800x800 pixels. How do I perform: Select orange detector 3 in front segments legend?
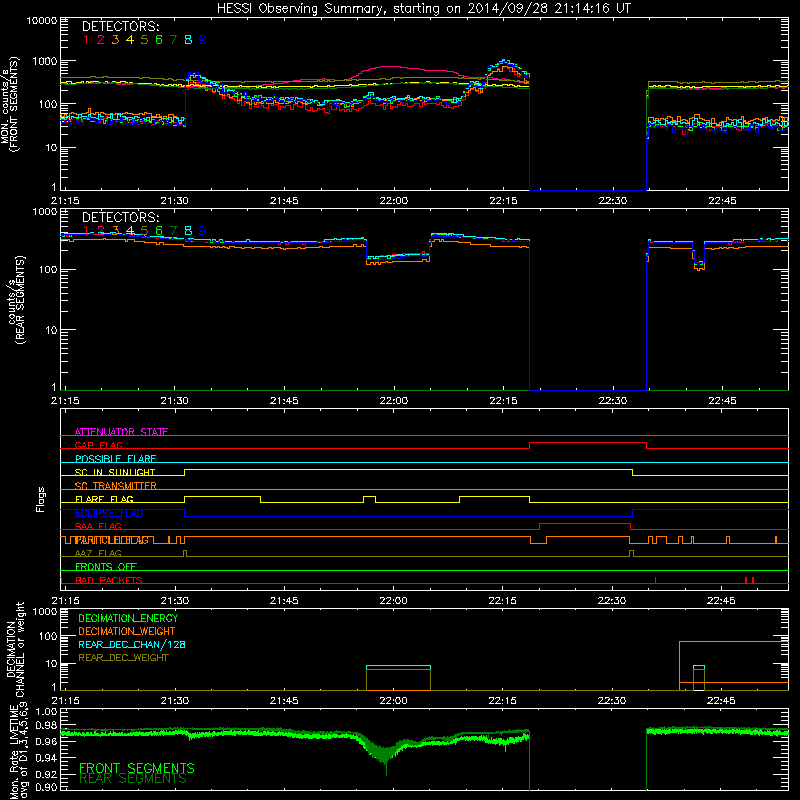pyautogui.click(x=115, y=40)
